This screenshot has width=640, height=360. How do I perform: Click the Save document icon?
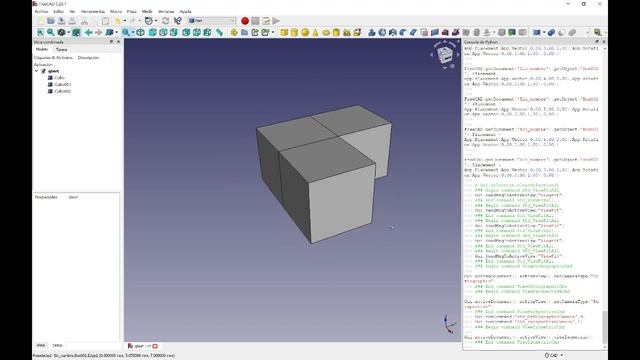pyautogui.click(x=61, y=21)
